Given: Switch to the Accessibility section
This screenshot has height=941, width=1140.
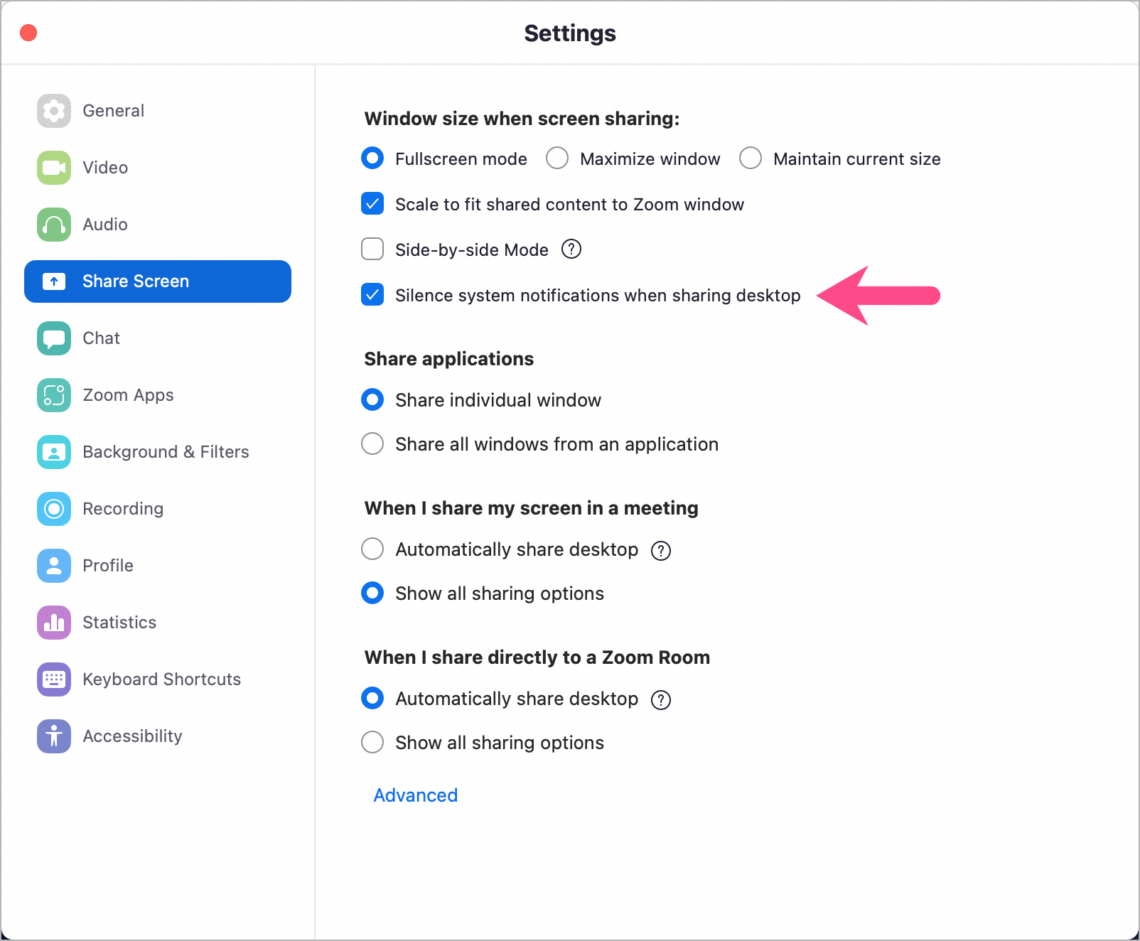Looking at the screenshot, I should (53, 736).
